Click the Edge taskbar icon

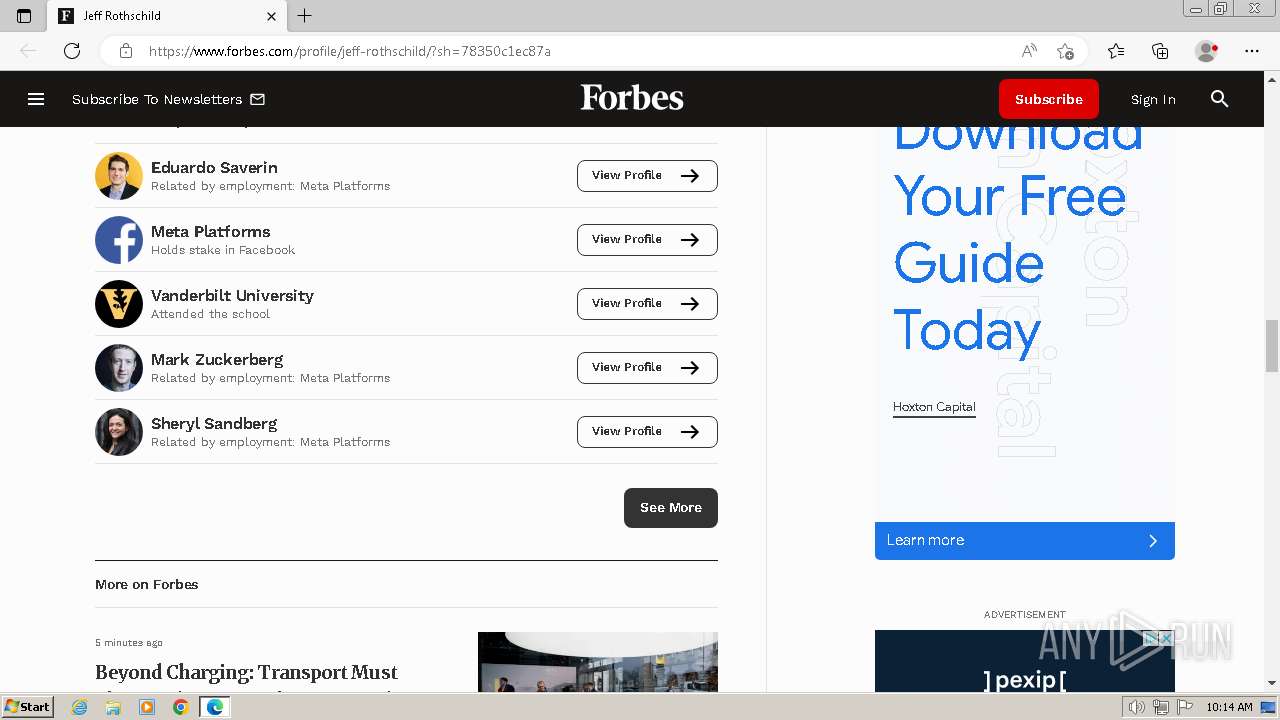[215, 707]
